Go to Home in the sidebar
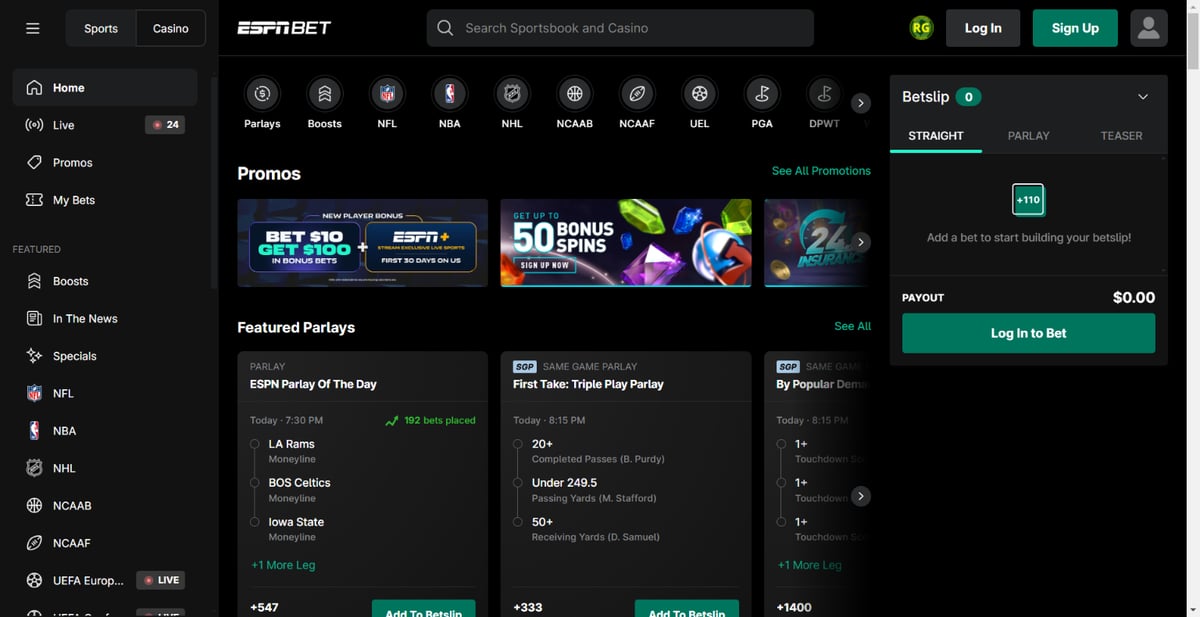Screen dimensions: 1200x617 [105, 88]
